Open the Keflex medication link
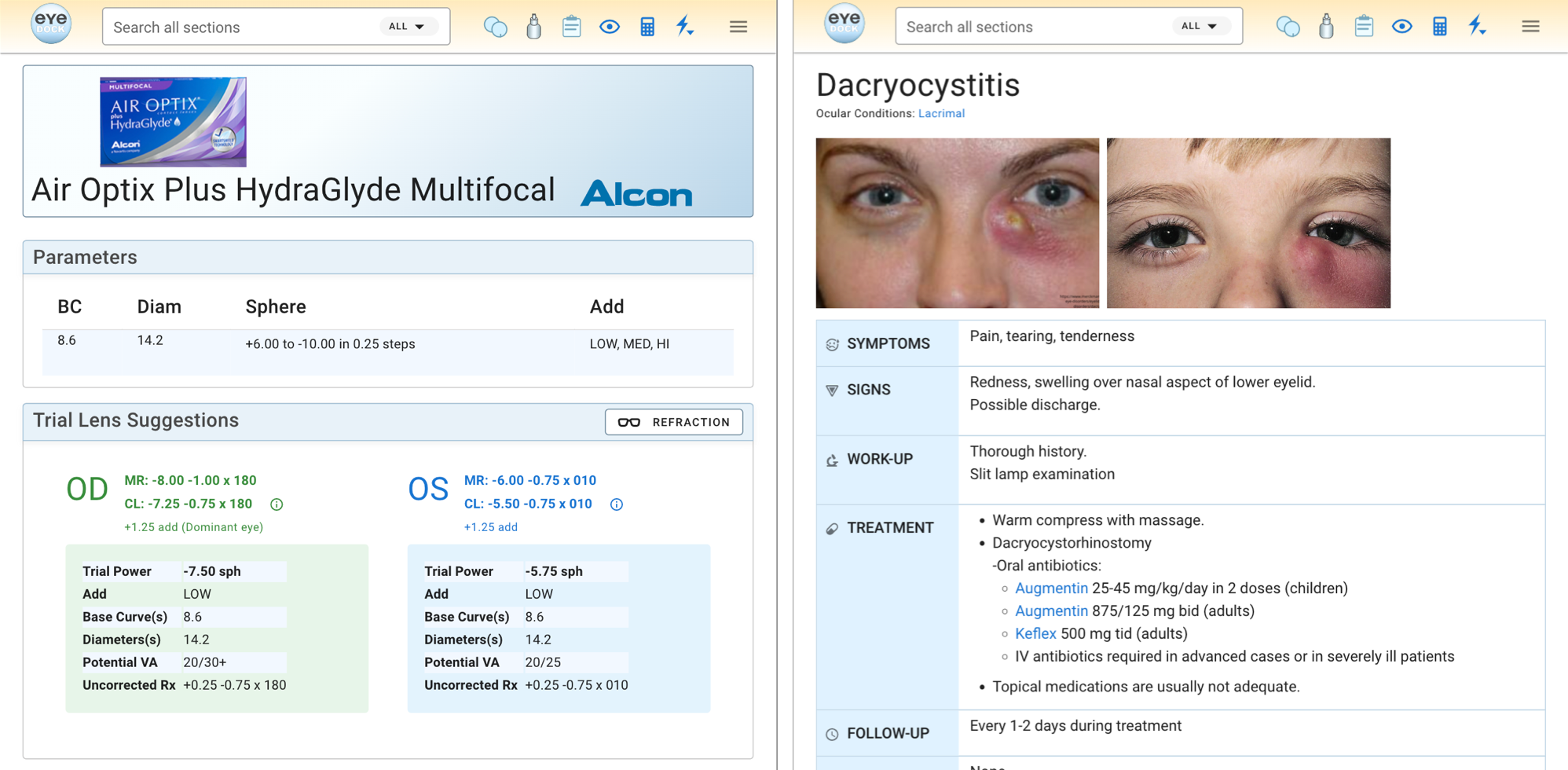Viewport: 1568px width, 770px height. click(1035, 633)
